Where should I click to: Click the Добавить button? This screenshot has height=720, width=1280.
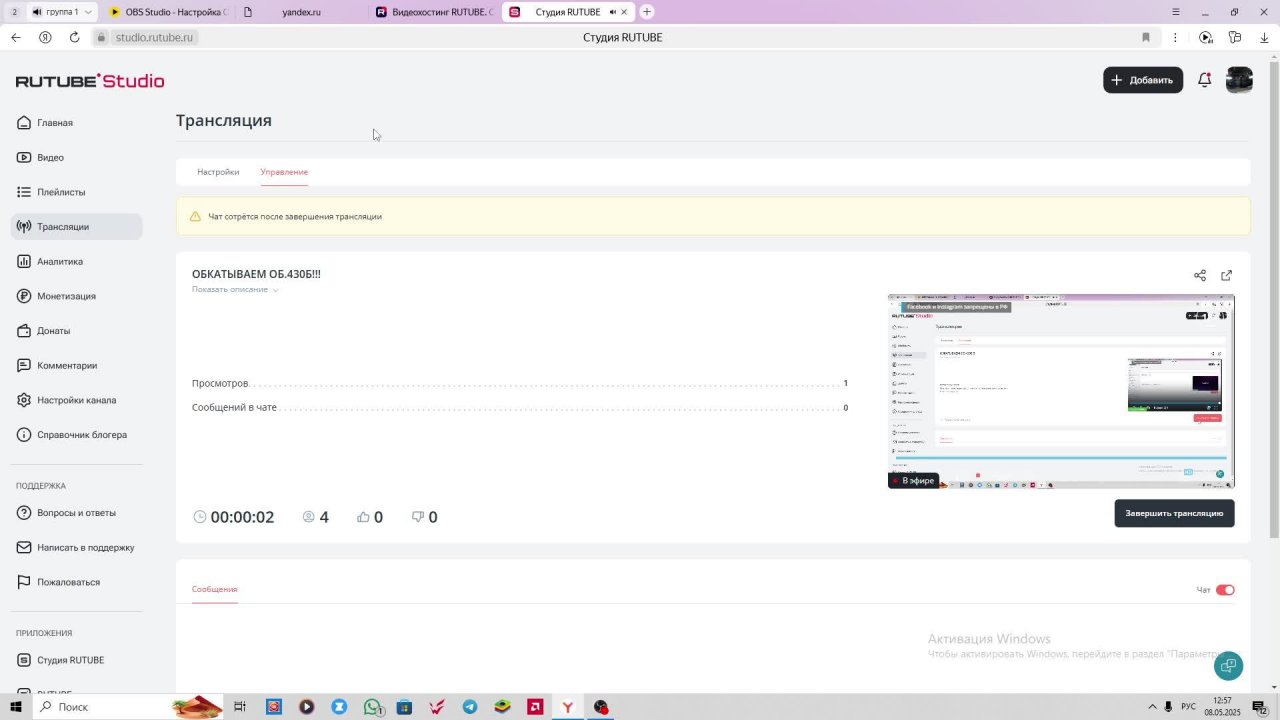[x=1143, y=80]
